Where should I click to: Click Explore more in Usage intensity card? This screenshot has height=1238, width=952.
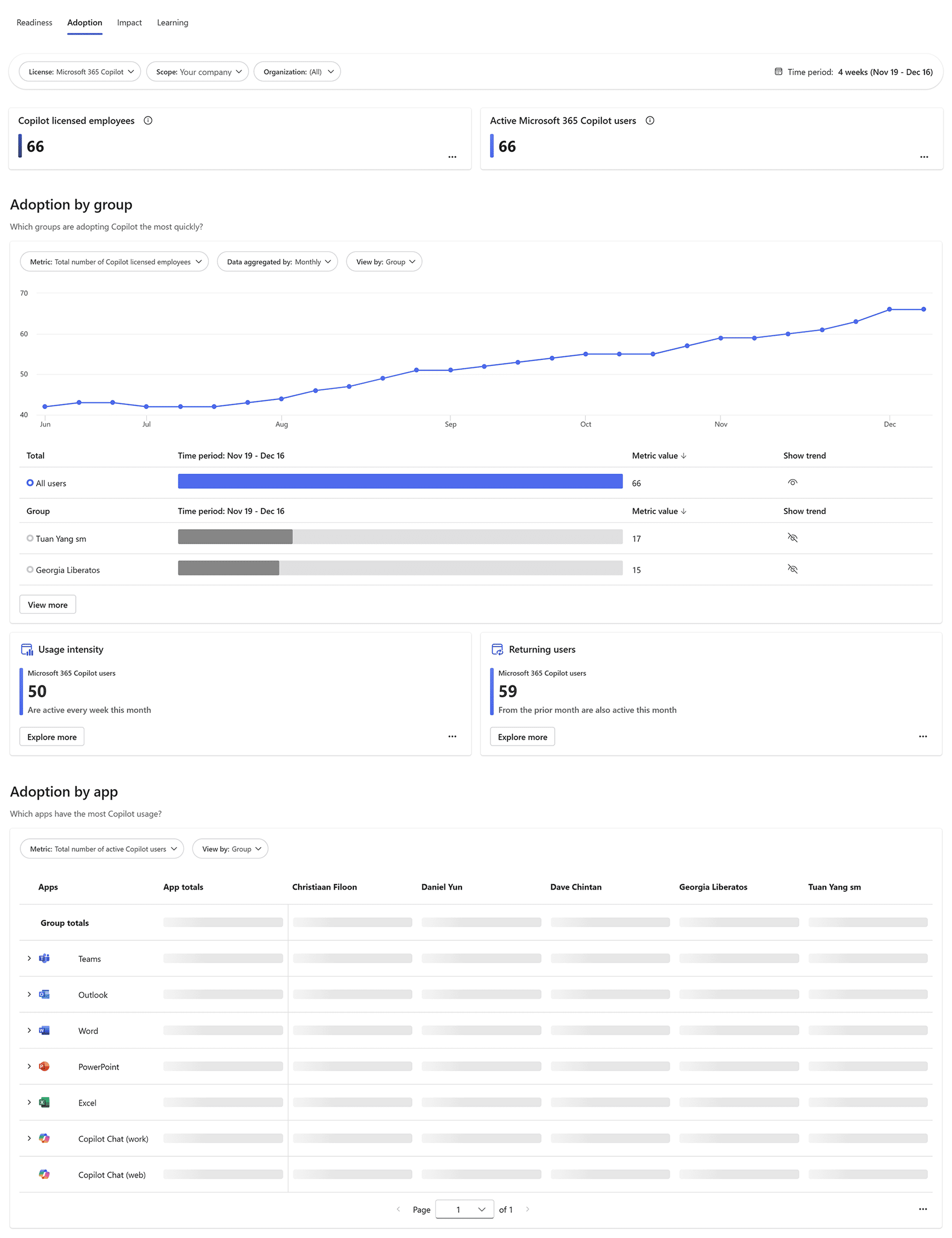tap(52, 737)
